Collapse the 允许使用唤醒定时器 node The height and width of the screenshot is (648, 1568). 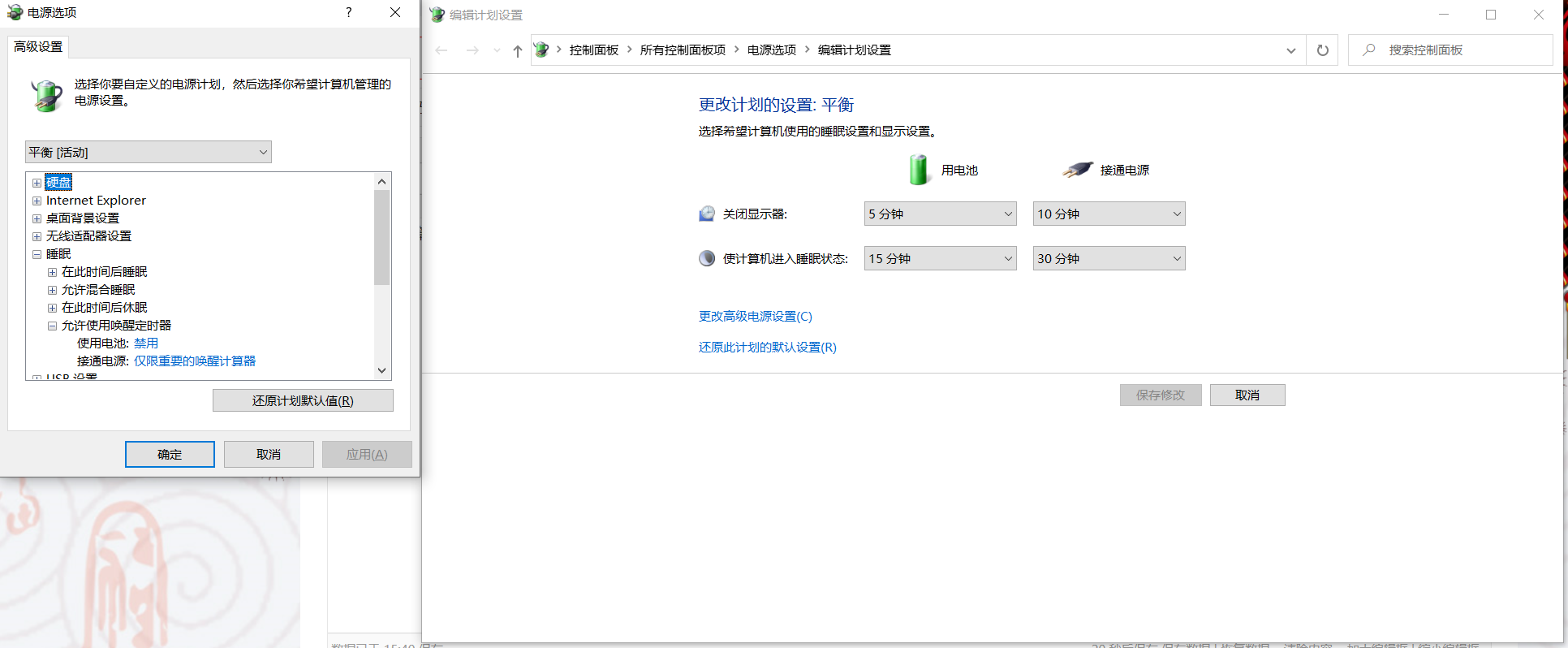(x=52, y=326)
